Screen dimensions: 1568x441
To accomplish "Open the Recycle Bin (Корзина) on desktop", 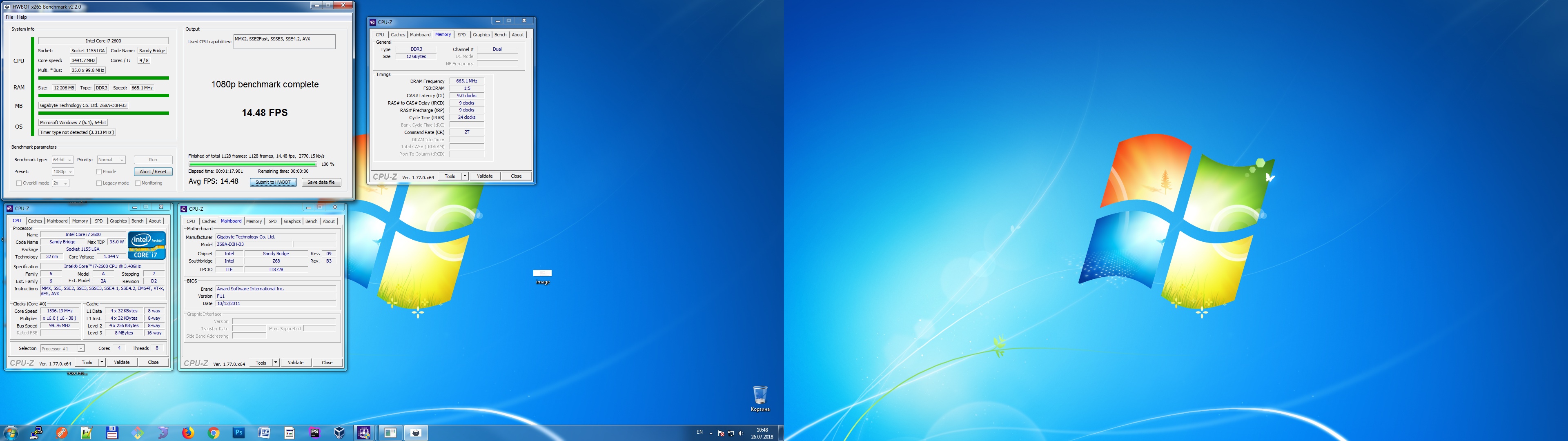I will pyautogui.click(x=759, y=399).
